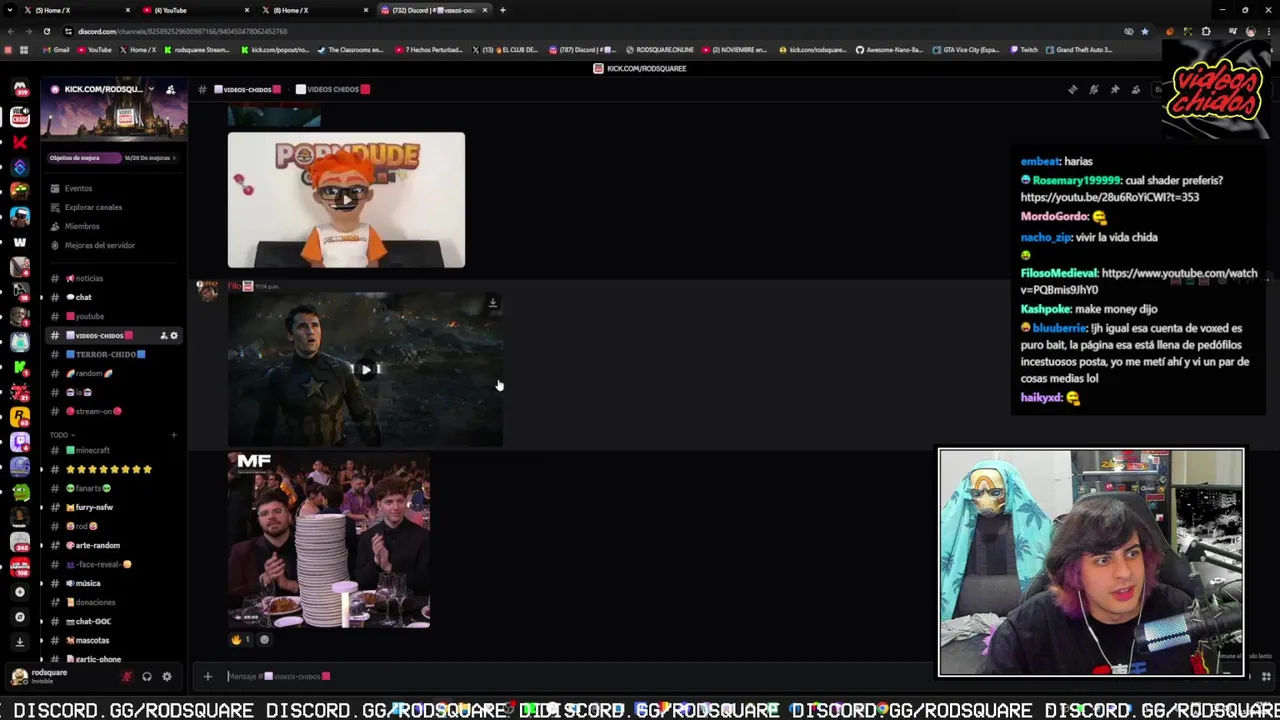The image size is (1280, 720).
Task: Open notification settings in channel header
Action: [1093, 90]
